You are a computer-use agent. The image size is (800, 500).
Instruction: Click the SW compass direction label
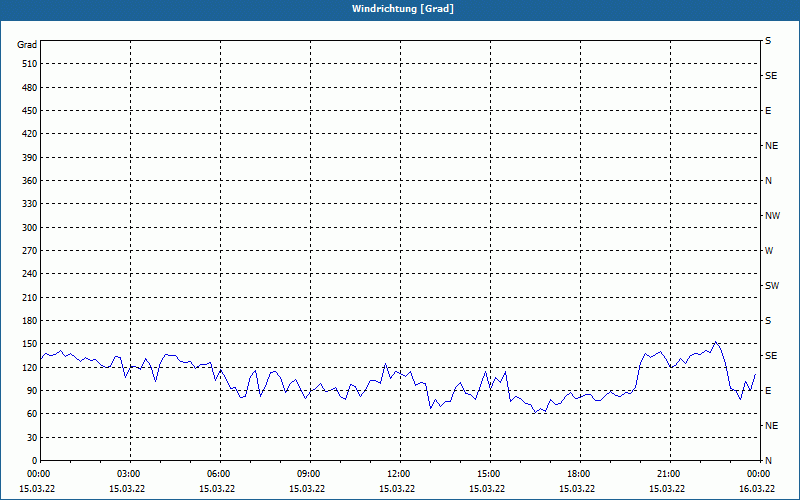click(771, 286)
